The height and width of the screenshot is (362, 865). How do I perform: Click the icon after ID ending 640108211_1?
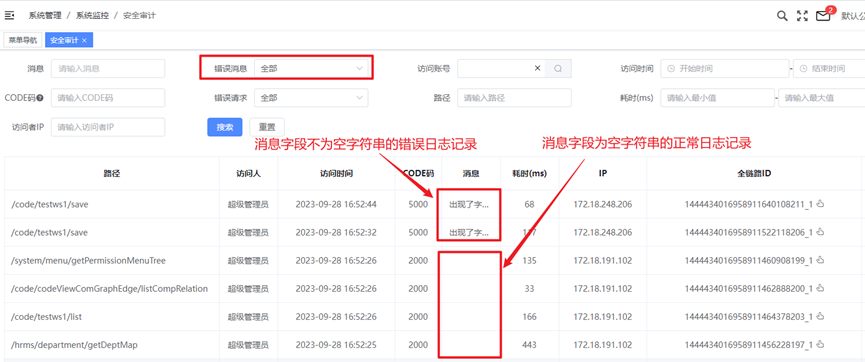[x=820, y=204]
